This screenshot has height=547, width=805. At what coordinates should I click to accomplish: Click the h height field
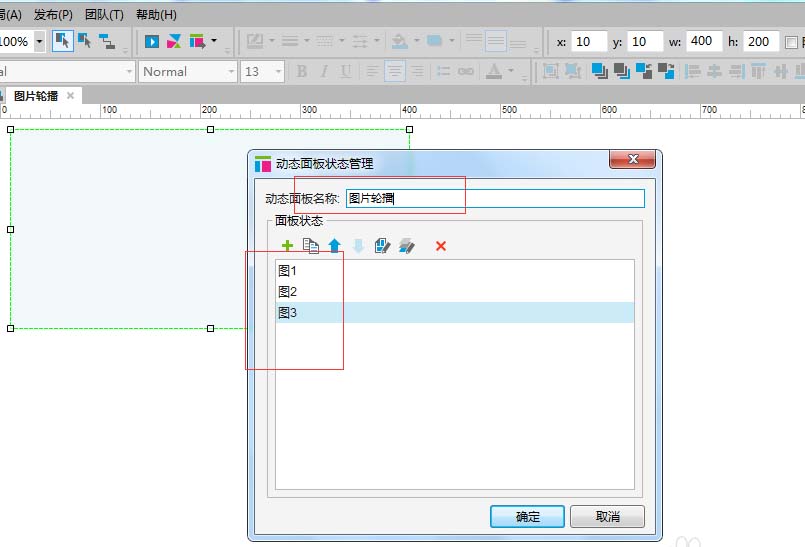tap(761, 42)
